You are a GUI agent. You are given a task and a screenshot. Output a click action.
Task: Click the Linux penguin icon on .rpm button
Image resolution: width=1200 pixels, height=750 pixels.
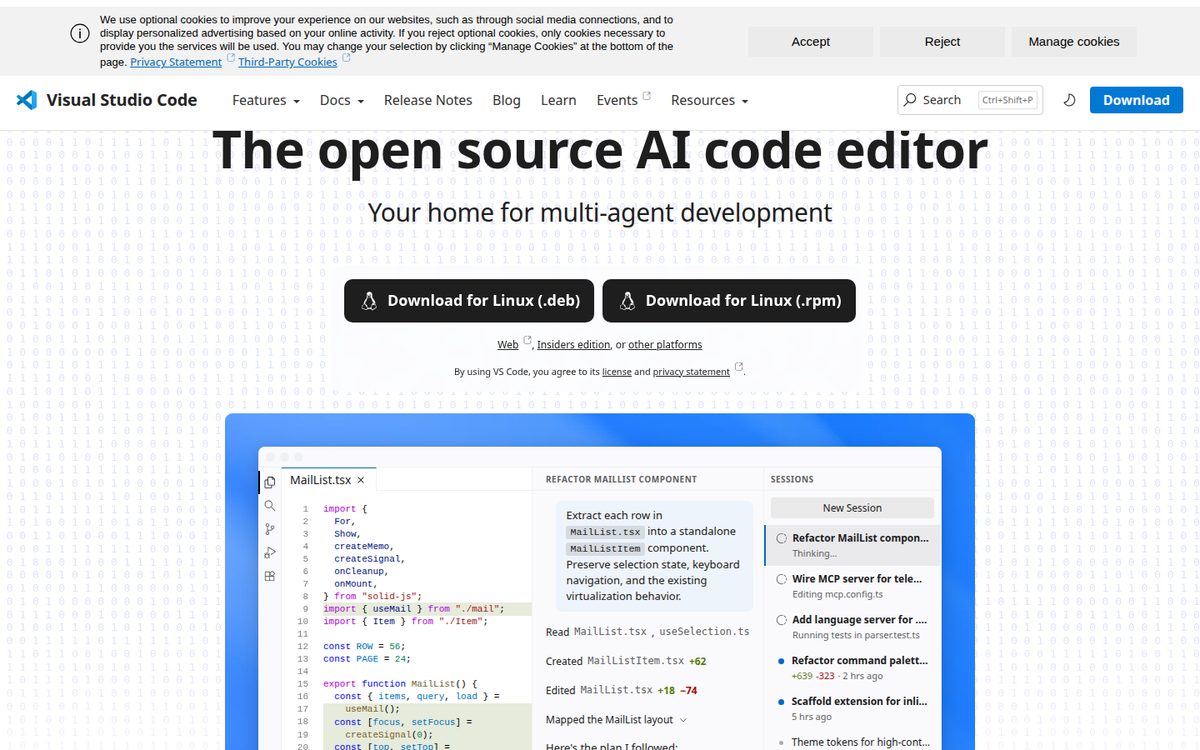click(627, 300)
